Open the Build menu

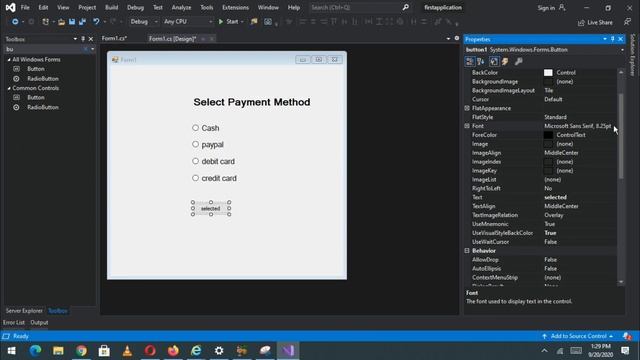coord(111,7)
